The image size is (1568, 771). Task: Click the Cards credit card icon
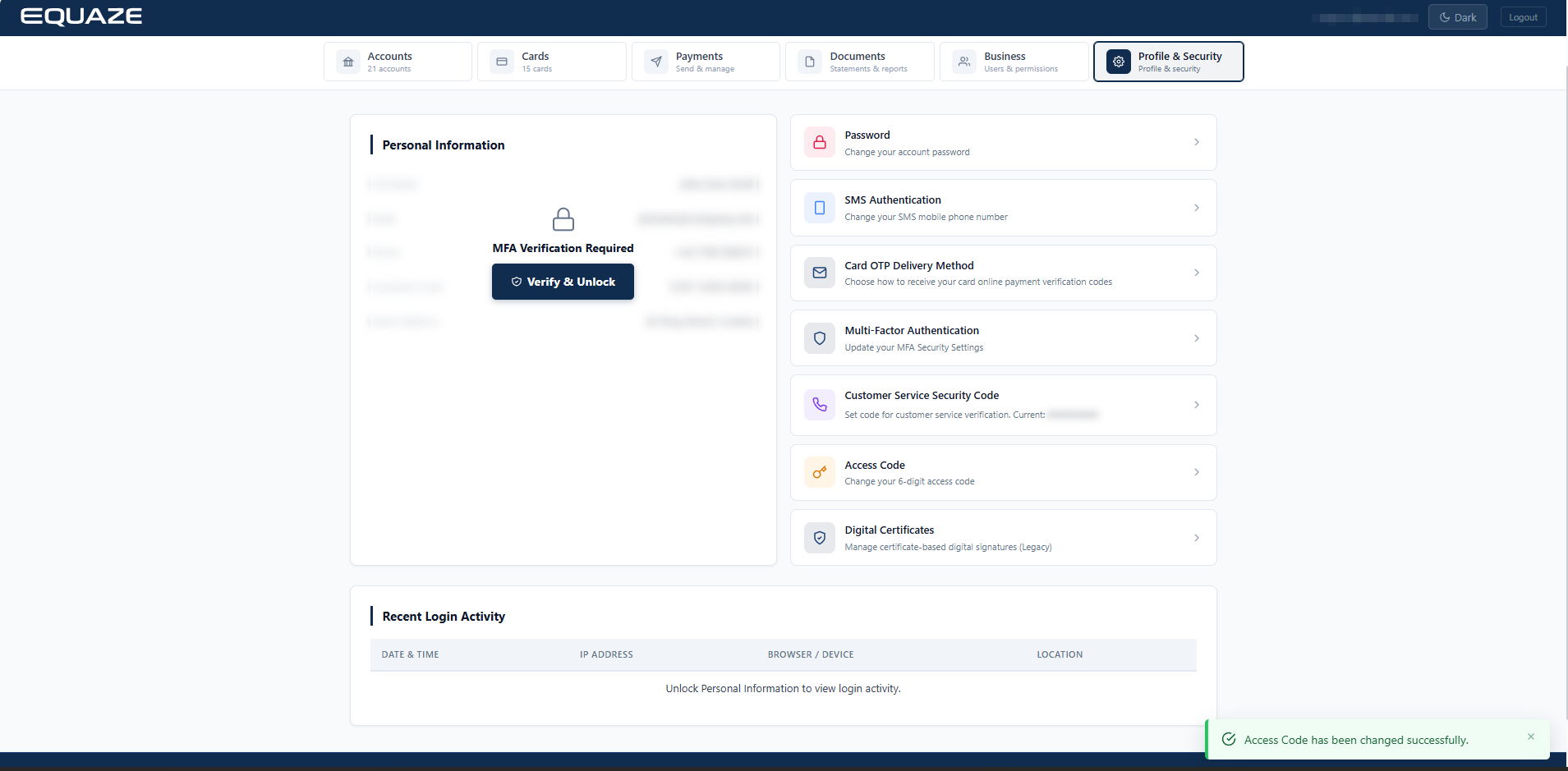pyautogui.click(x=502, y=62)
